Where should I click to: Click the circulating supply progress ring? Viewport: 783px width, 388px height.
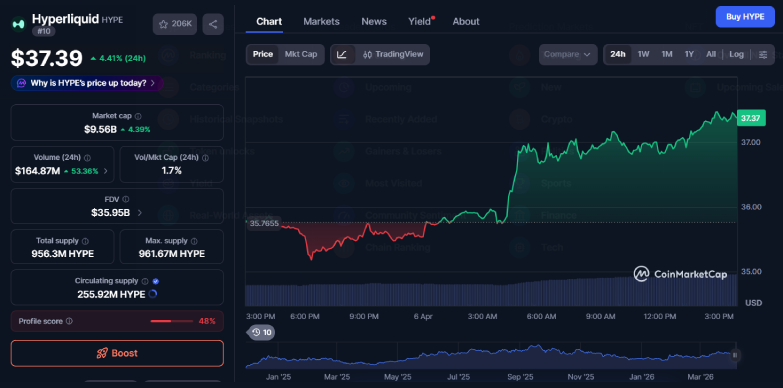[x=153, y=294]
